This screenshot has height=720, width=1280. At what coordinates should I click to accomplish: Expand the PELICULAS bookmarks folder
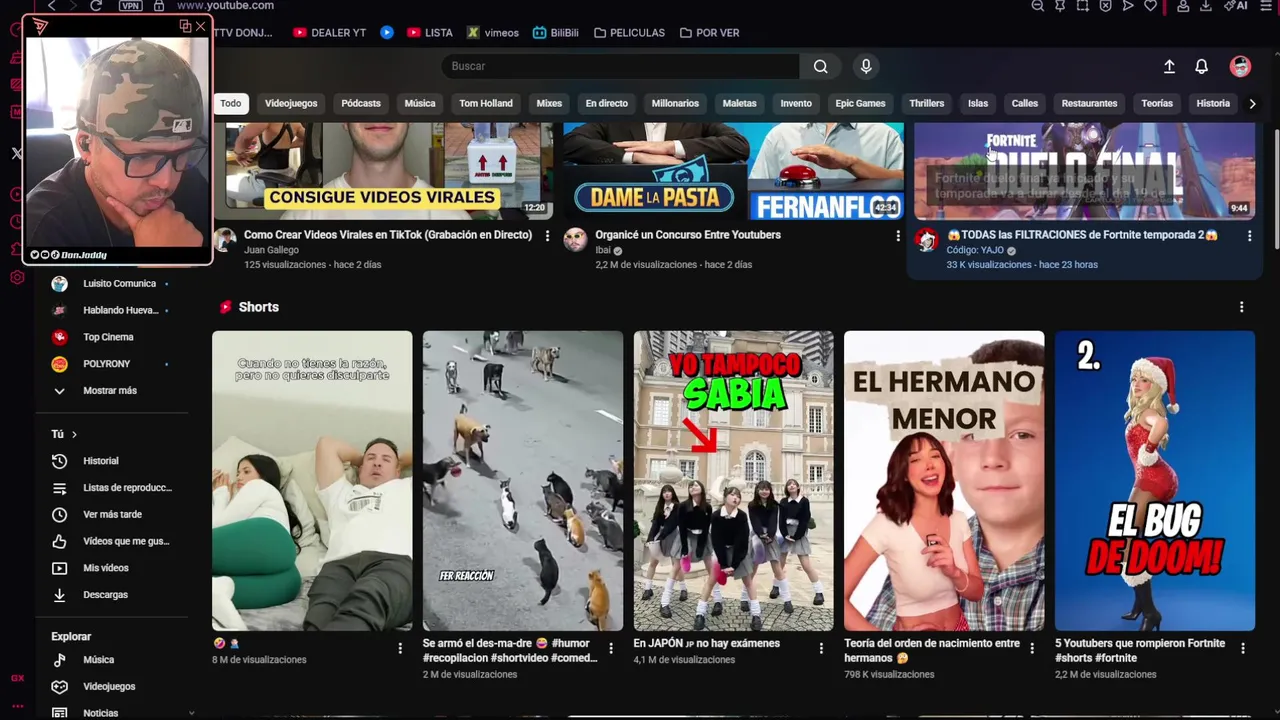[629, 32]
